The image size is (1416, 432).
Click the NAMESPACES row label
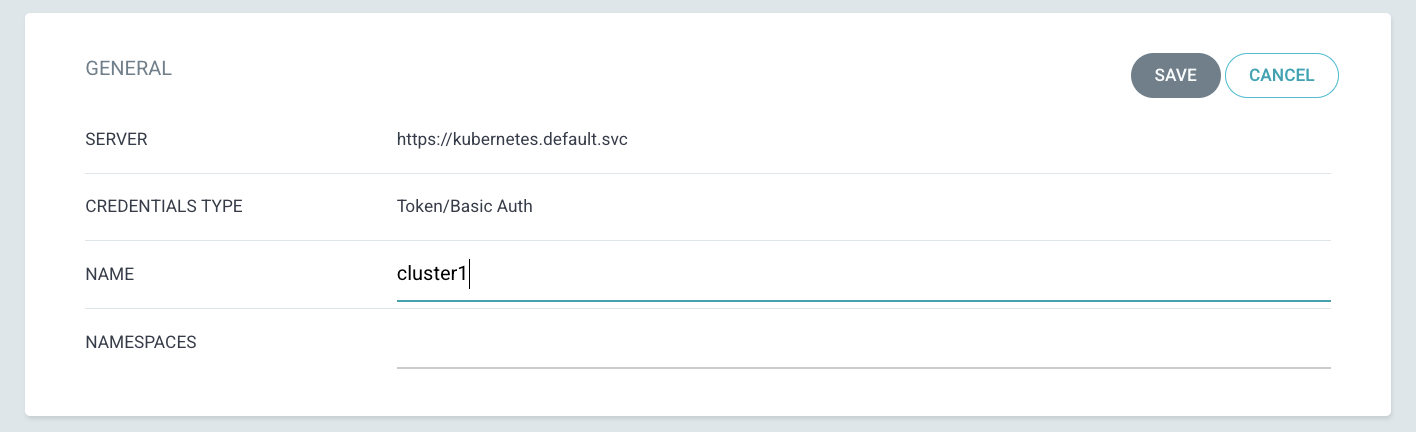(141, 342)
